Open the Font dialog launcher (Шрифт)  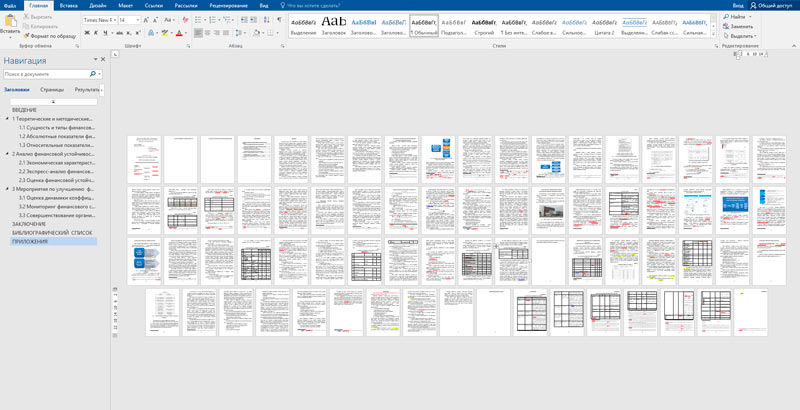pyautogui.click(x=188, y=46)
